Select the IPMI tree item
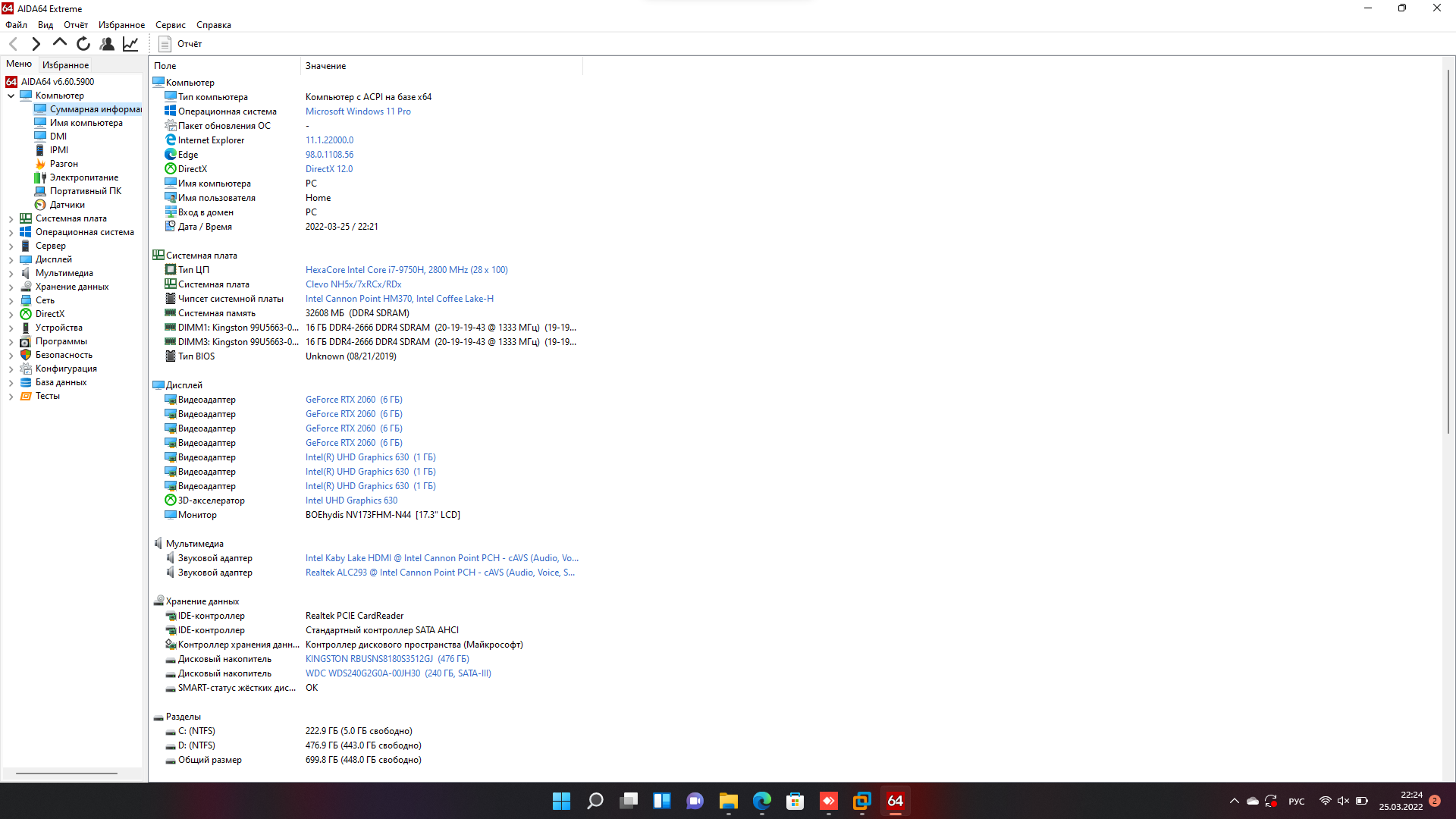 pos(52,150)
